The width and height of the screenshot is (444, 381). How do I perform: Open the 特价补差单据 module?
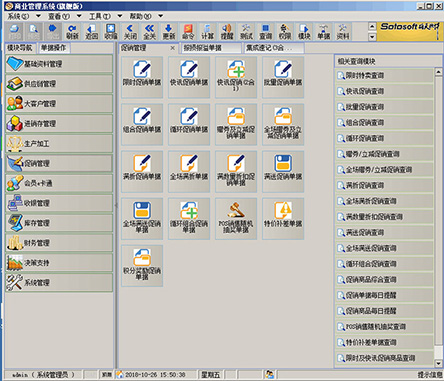283,219
